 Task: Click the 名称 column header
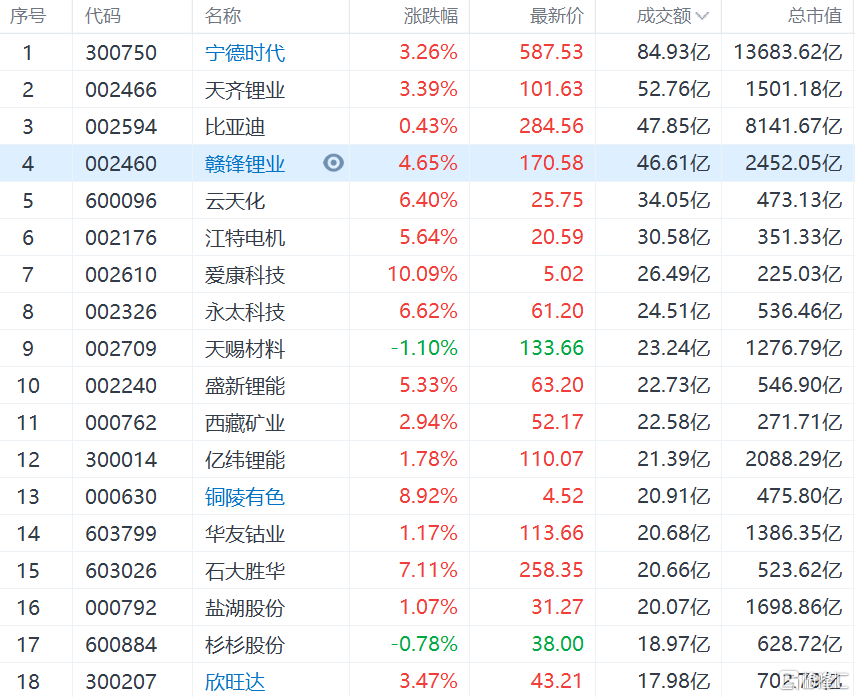(222, 16)
